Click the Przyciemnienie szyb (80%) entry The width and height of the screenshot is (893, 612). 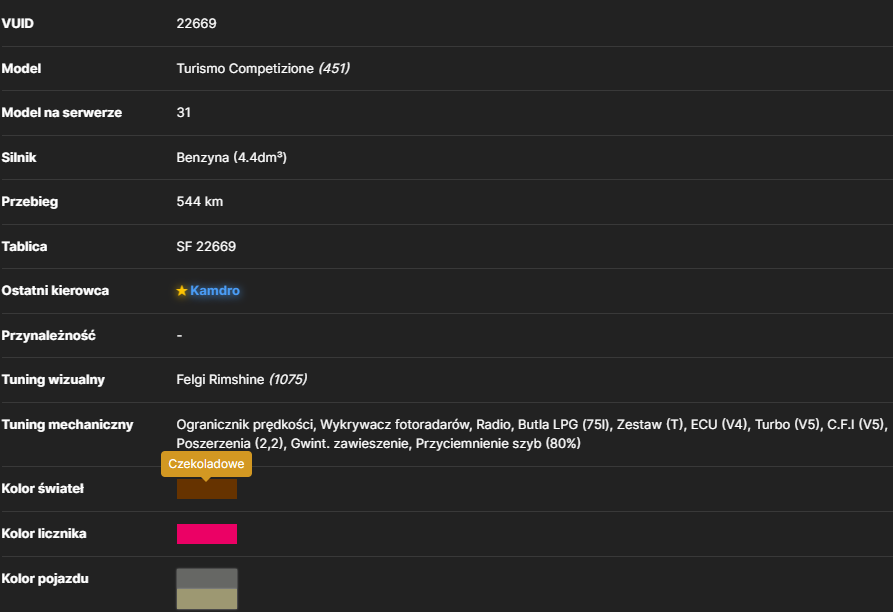pos(498,443)
